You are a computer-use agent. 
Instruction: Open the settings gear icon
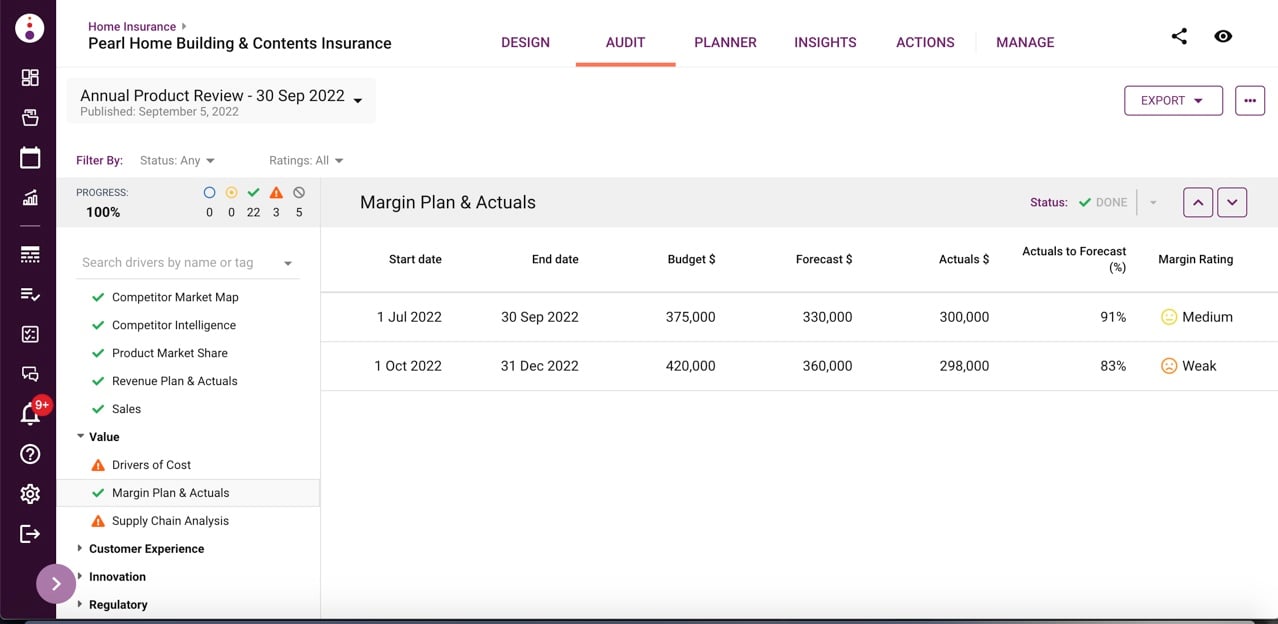coord(29,493)
